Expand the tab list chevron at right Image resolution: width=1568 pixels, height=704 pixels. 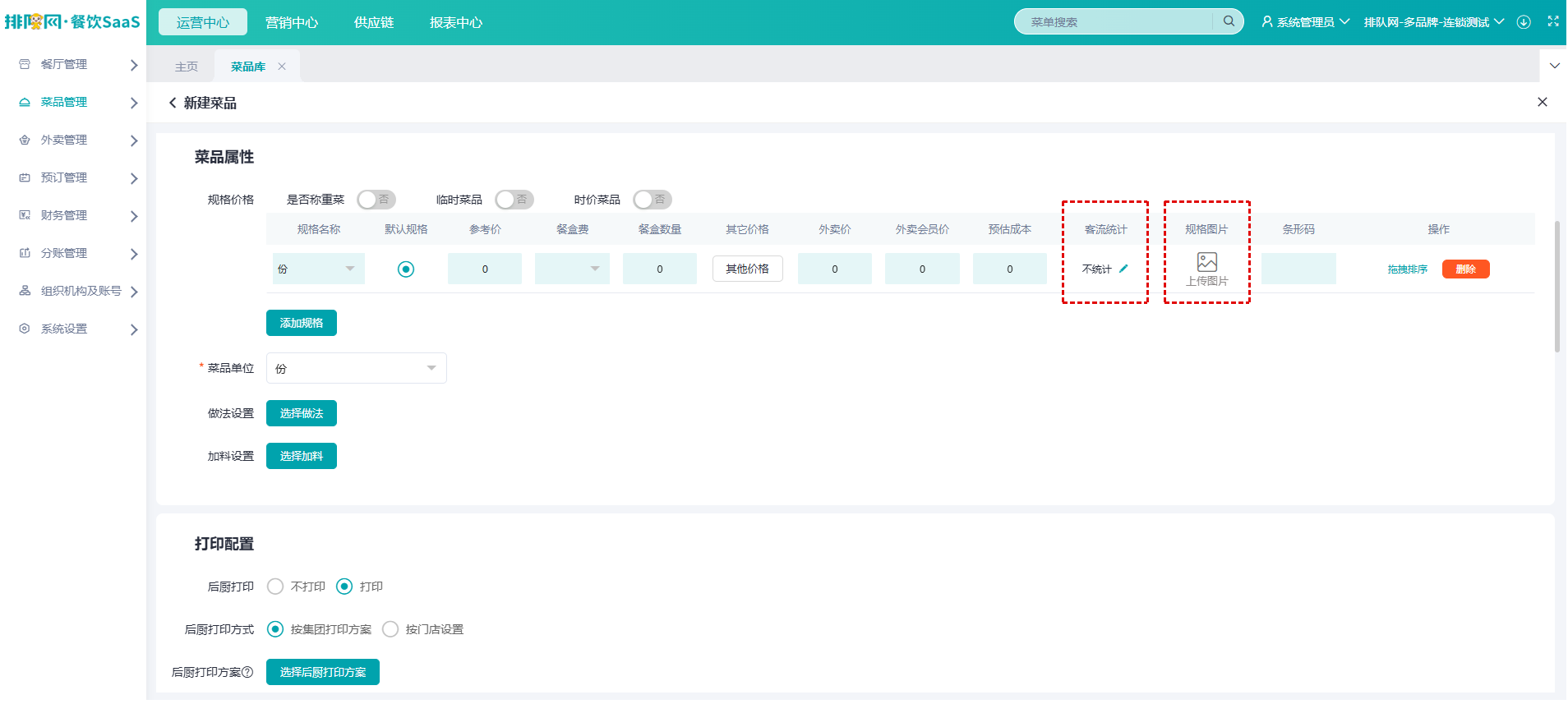click(1554, 66)
